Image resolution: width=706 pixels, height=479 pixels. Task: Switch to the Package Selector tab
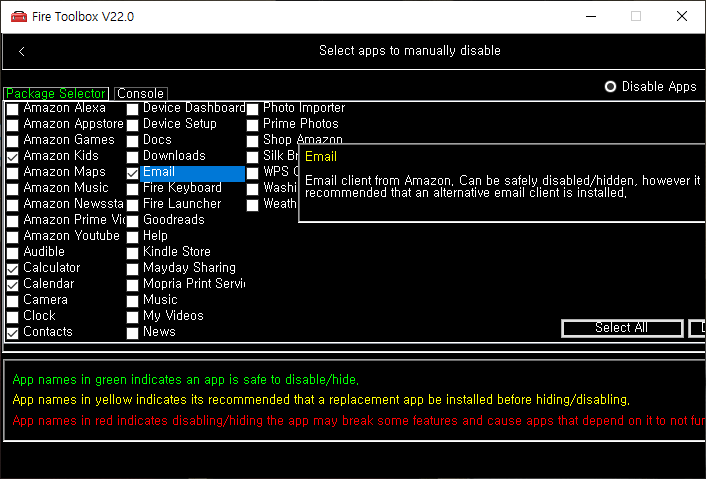[56, 93]
